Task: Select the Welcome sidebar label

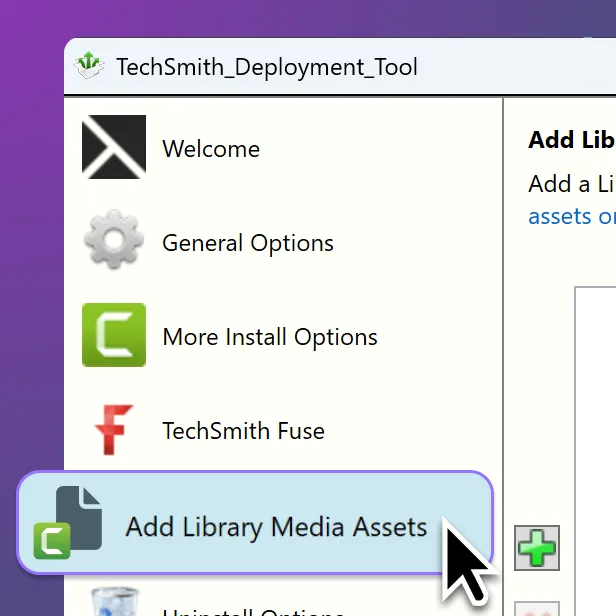Action: point(211,149)
